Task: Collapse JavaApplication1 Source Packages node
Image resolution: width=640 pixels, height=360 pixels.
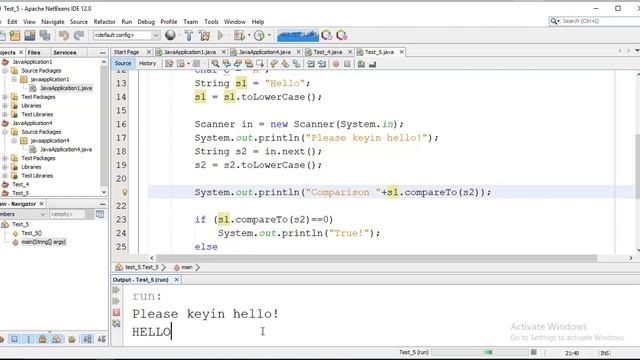Action: point(5,71)
